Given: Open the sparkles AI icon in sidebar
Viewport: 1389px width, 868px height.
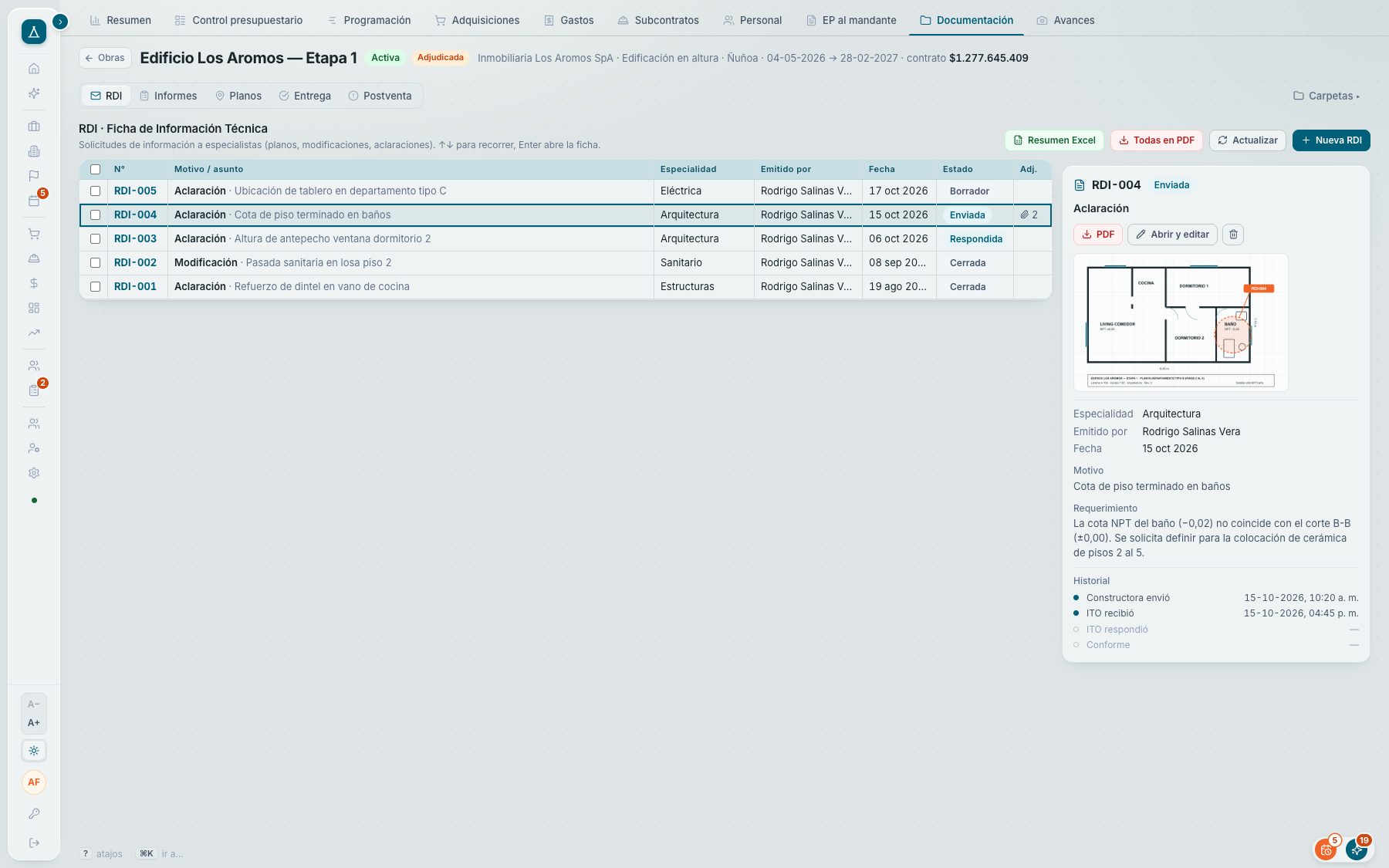Looking at the screenshot, I should coord(34,93).
